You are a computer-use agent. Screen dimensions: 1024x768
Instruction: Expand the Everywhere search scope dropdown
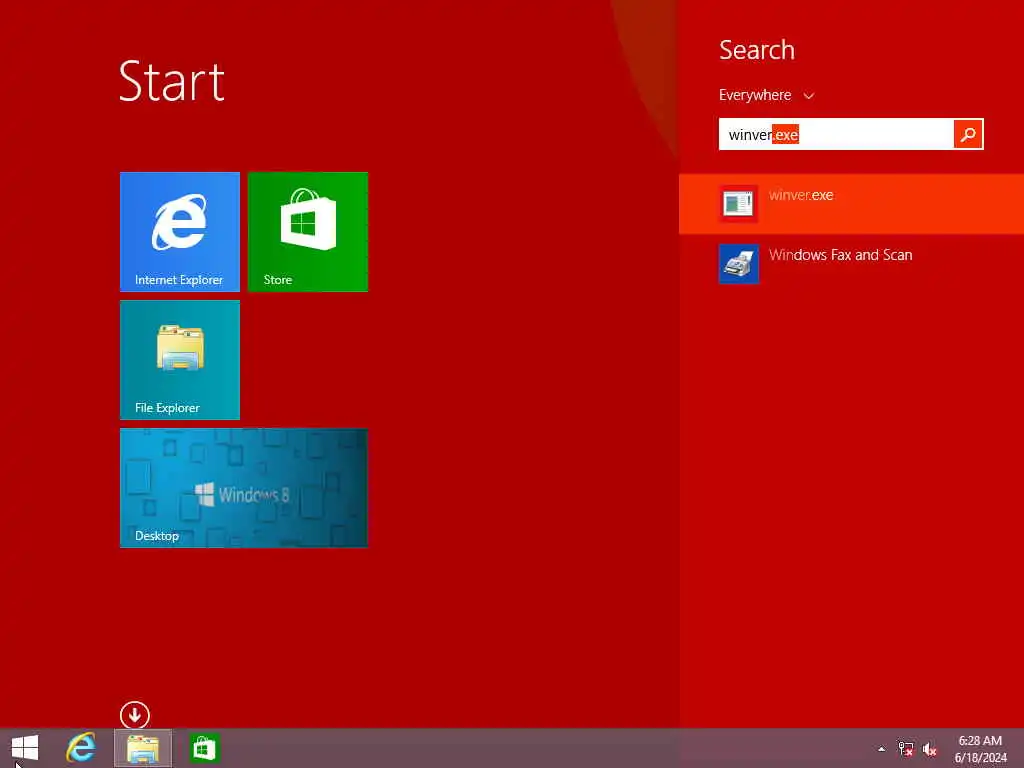point(767,95)
